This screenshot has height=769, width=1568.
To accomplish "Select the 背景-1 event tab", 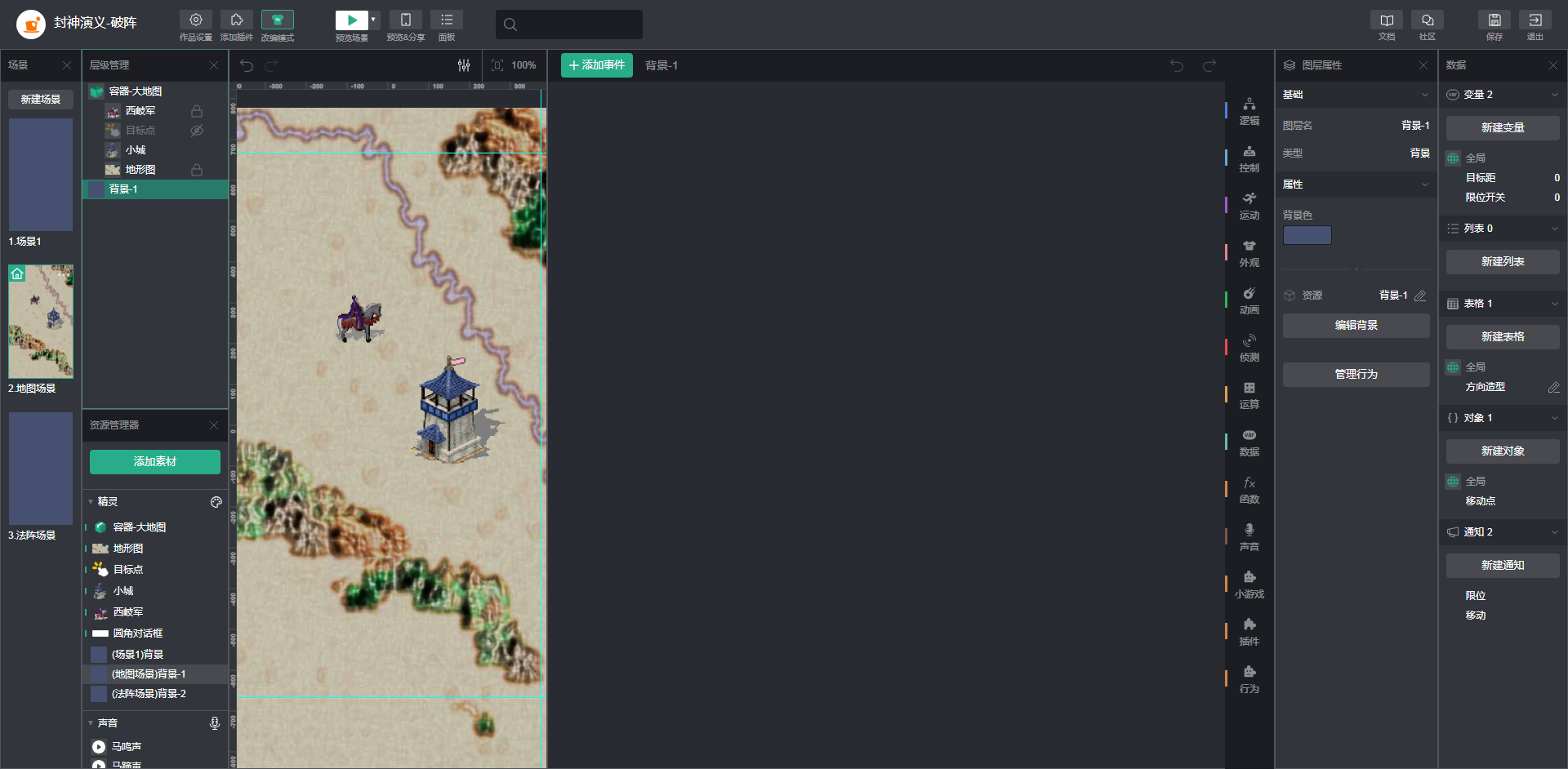I will point(661,65).
